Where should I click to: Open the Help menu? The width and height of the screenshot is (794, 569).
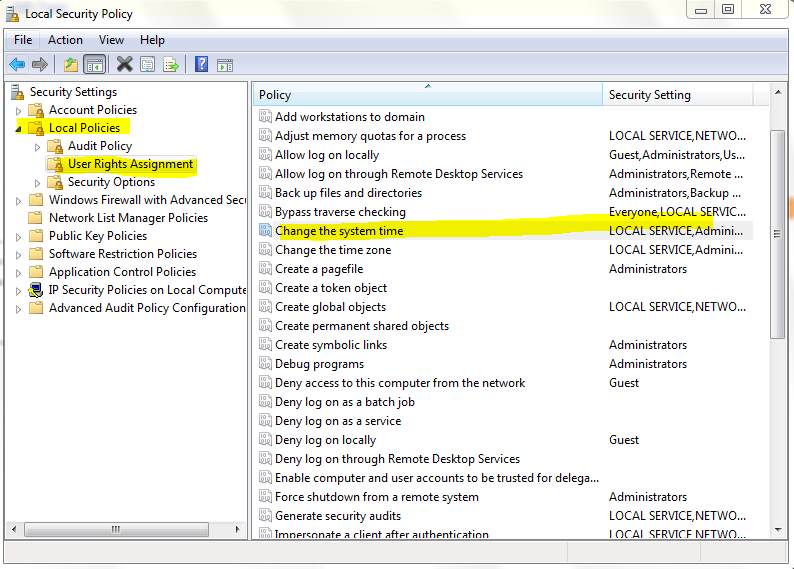tap(152, 40)
